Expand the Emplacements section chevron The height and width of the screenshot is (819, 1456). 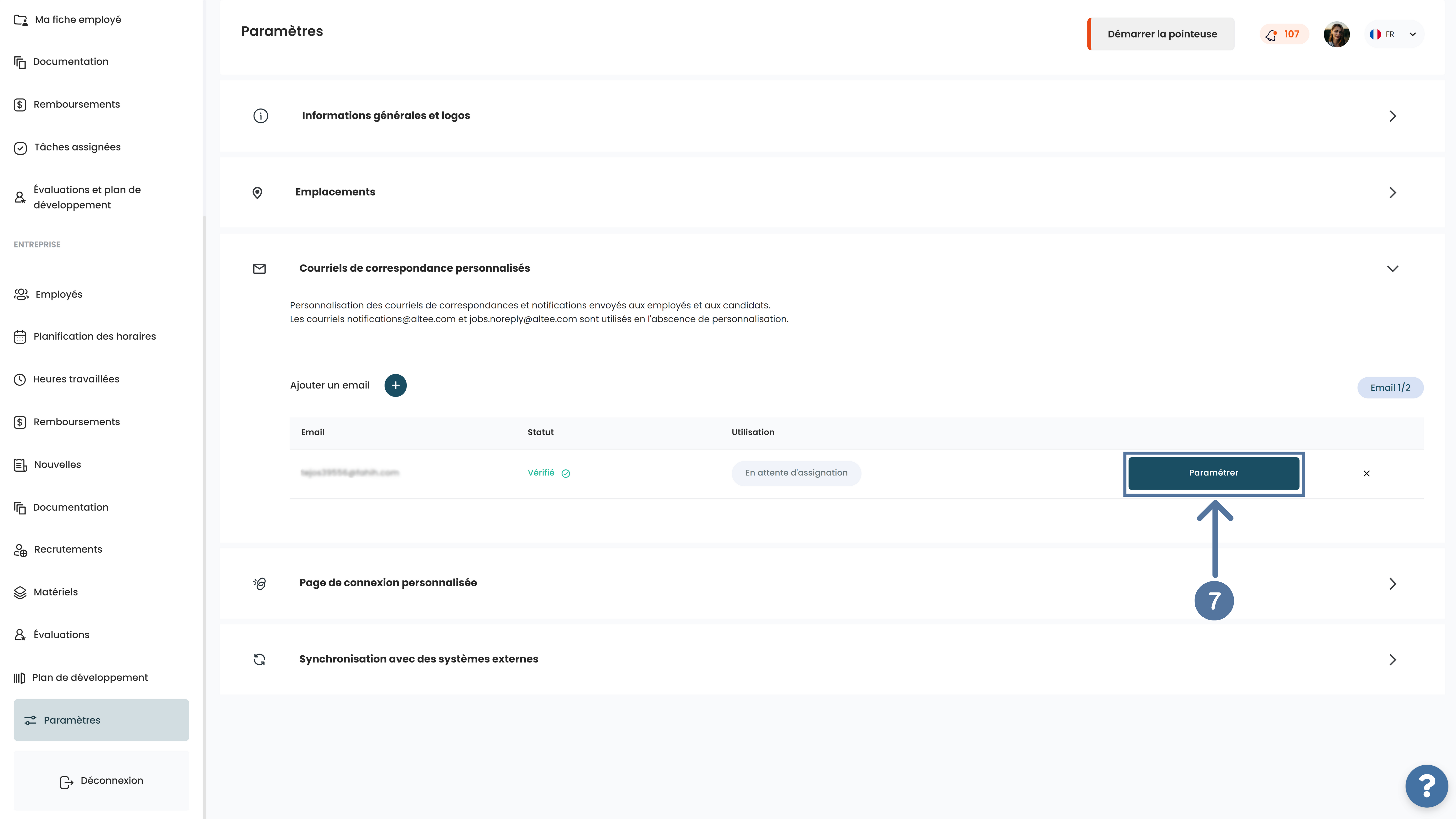point(1393,193)
